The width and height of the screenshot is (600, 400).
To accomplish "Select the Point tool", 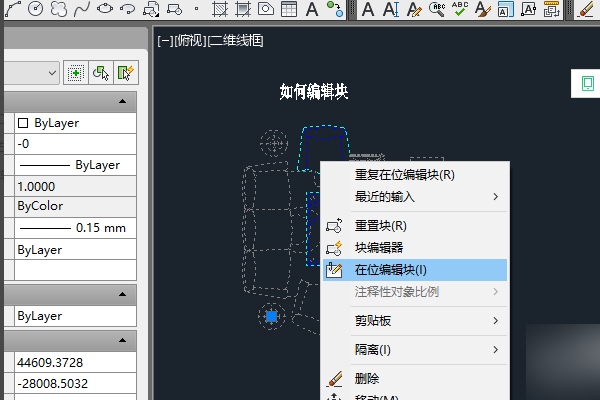I will click(x=197, y=9).
